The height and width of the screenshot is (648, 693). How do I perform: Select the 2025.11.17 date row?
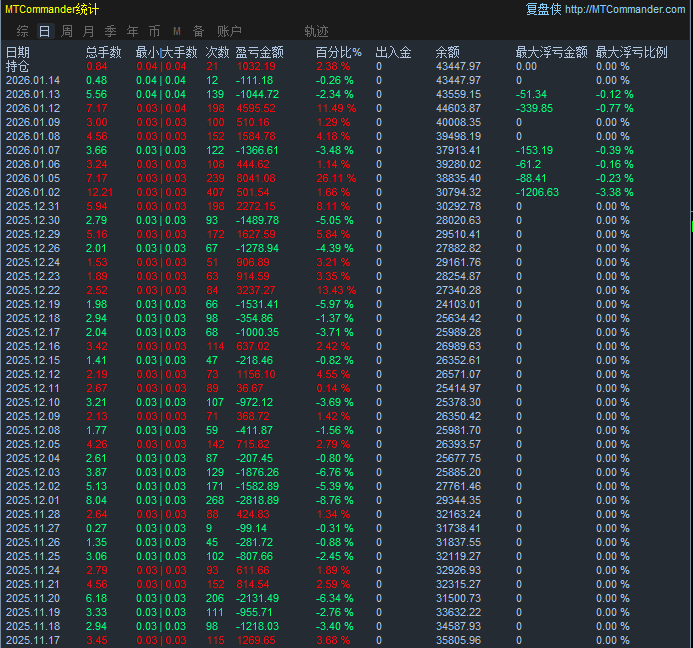[33, 640]
